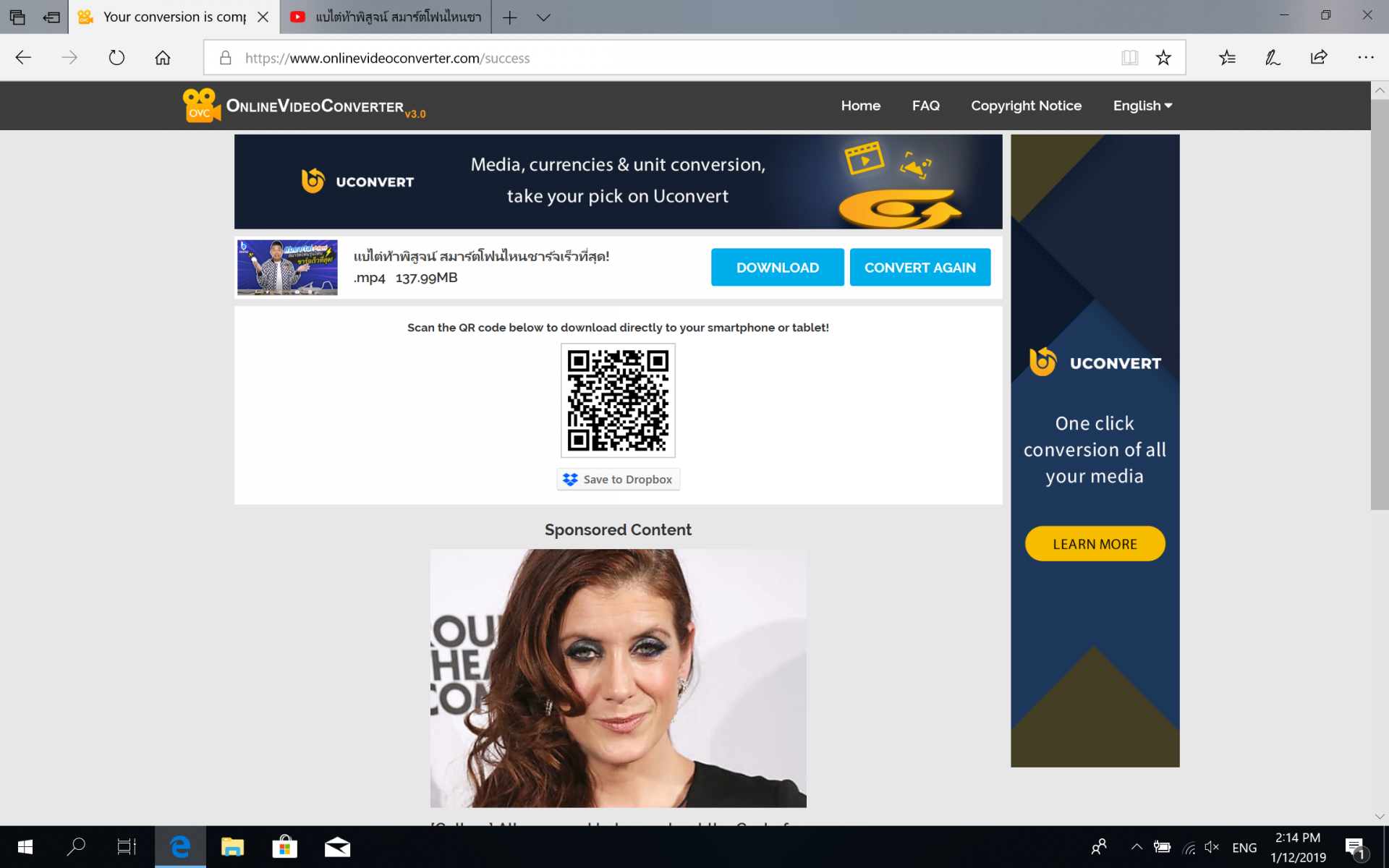The height and width of the screenshot is (868, 1389).
Task: Open Mail app from the taskbar
Action: click(x=337, y=847)
